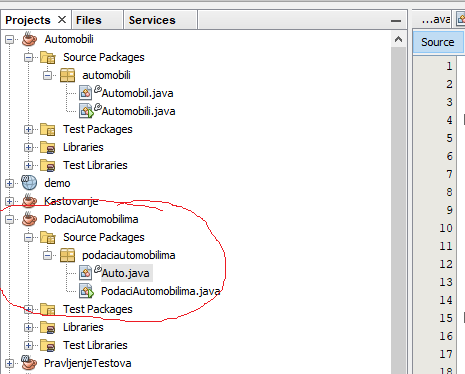The image size is (465, 374).
Task: Click the Projects panel vertical scrollbar track
Action: [398, 210]
